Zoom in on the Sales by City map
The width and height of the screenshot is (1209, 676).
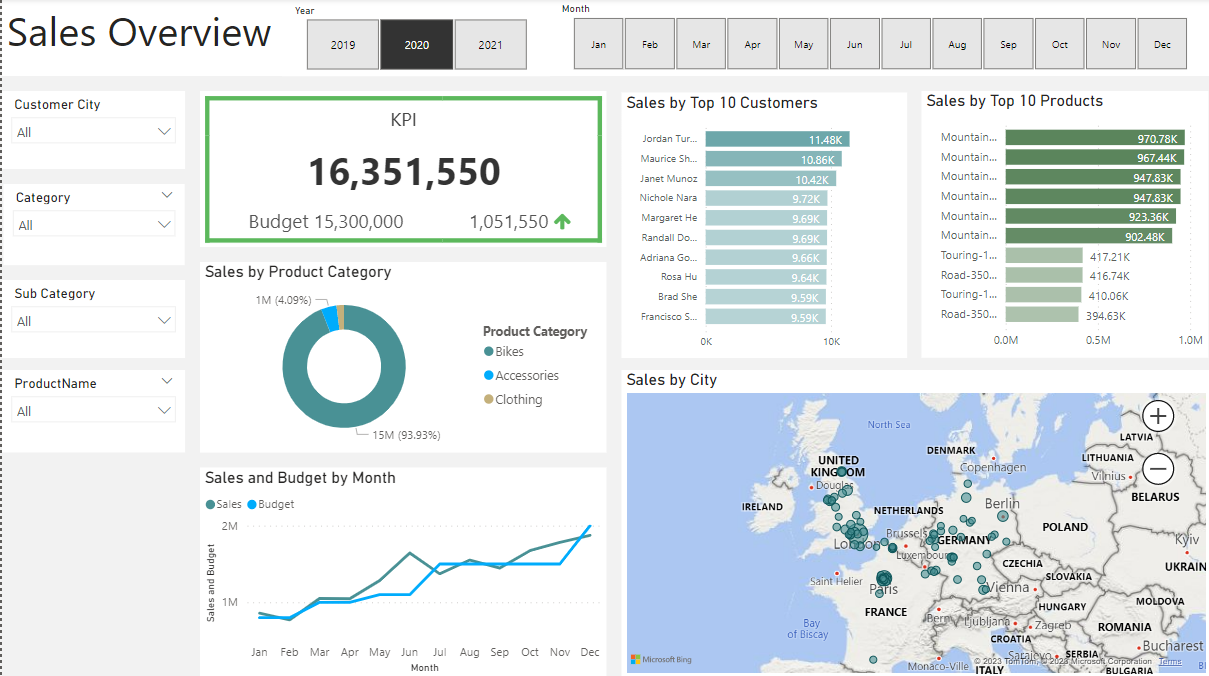pos(1156,415)
